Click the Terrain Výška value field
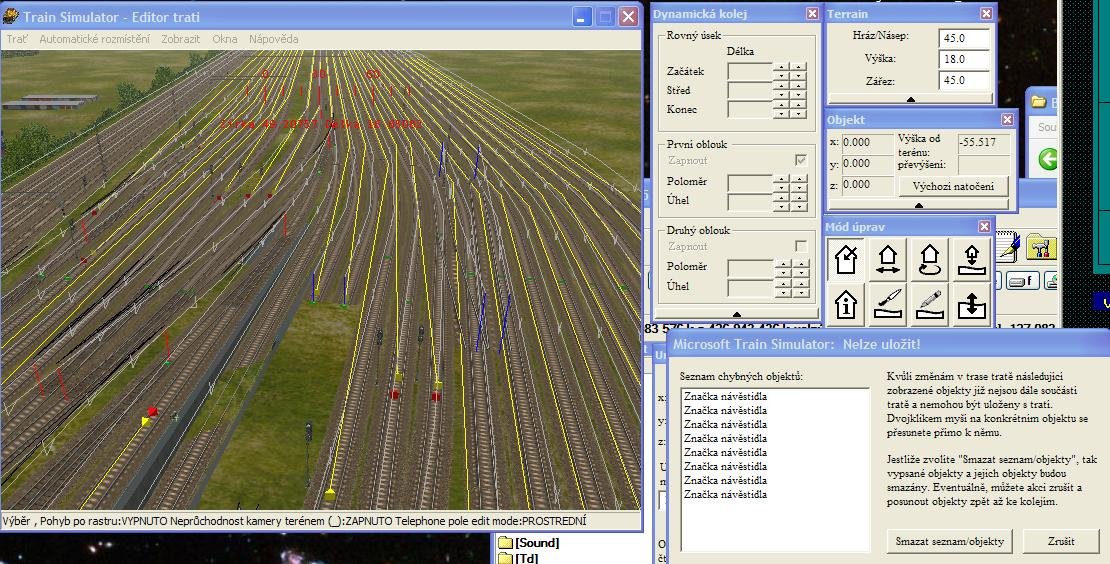Screen dimensions: 1110x564 click(x=964, y=59)
